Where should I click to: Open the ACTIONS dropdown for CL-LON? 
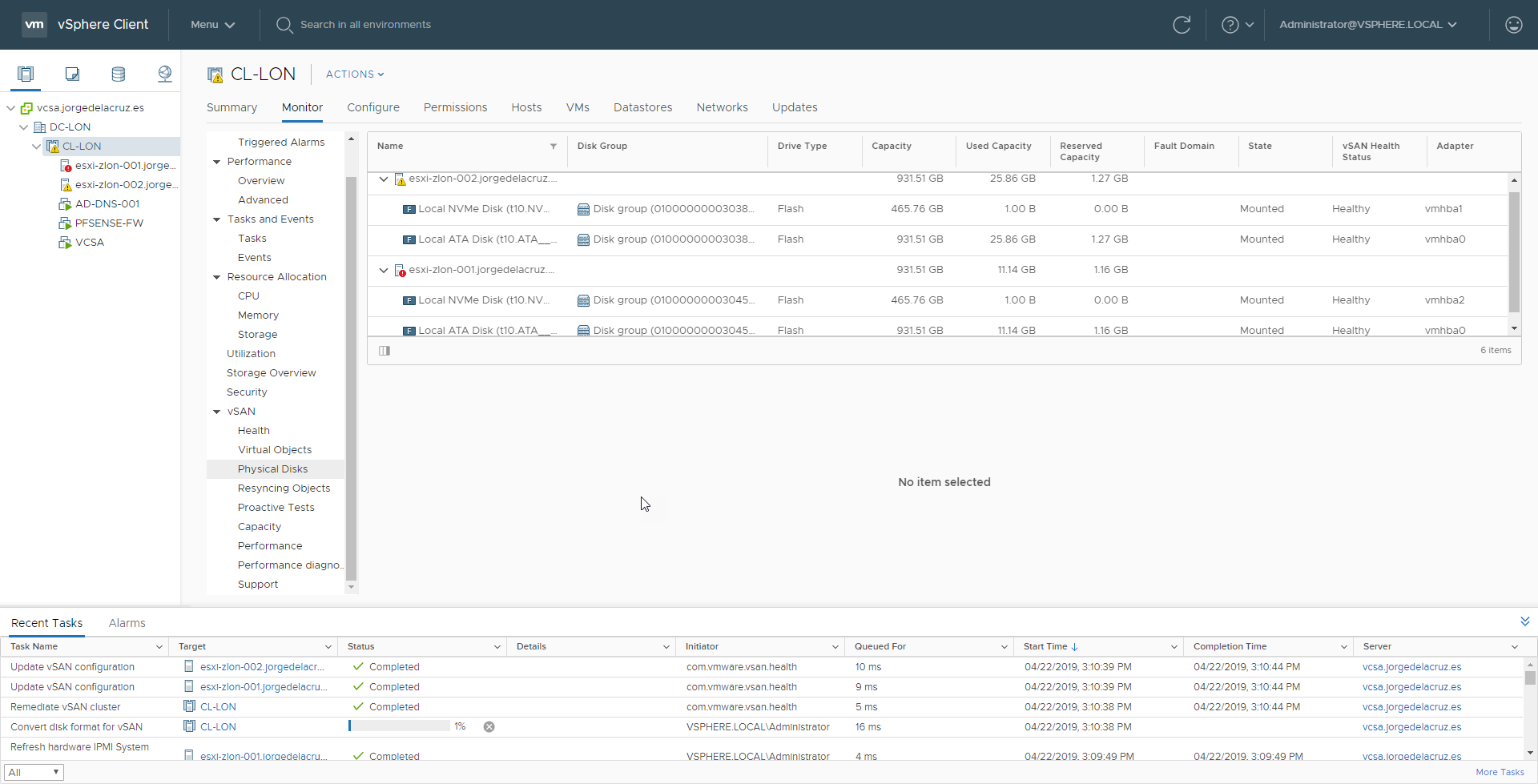click(355, 74)
